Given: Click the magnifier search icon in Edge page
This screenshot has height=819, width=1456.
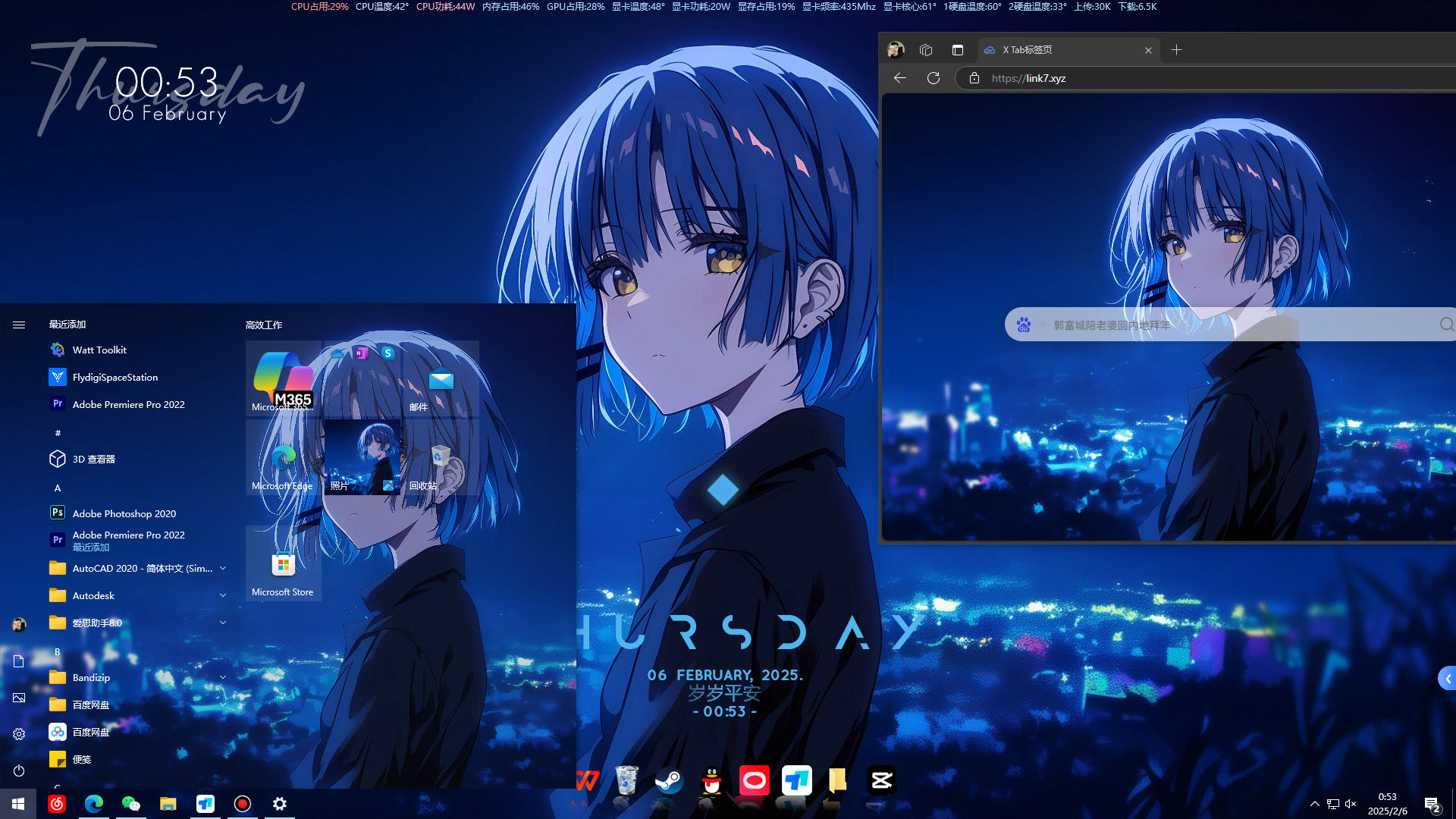Looking at the screenshot, I should click(1447, 325).
